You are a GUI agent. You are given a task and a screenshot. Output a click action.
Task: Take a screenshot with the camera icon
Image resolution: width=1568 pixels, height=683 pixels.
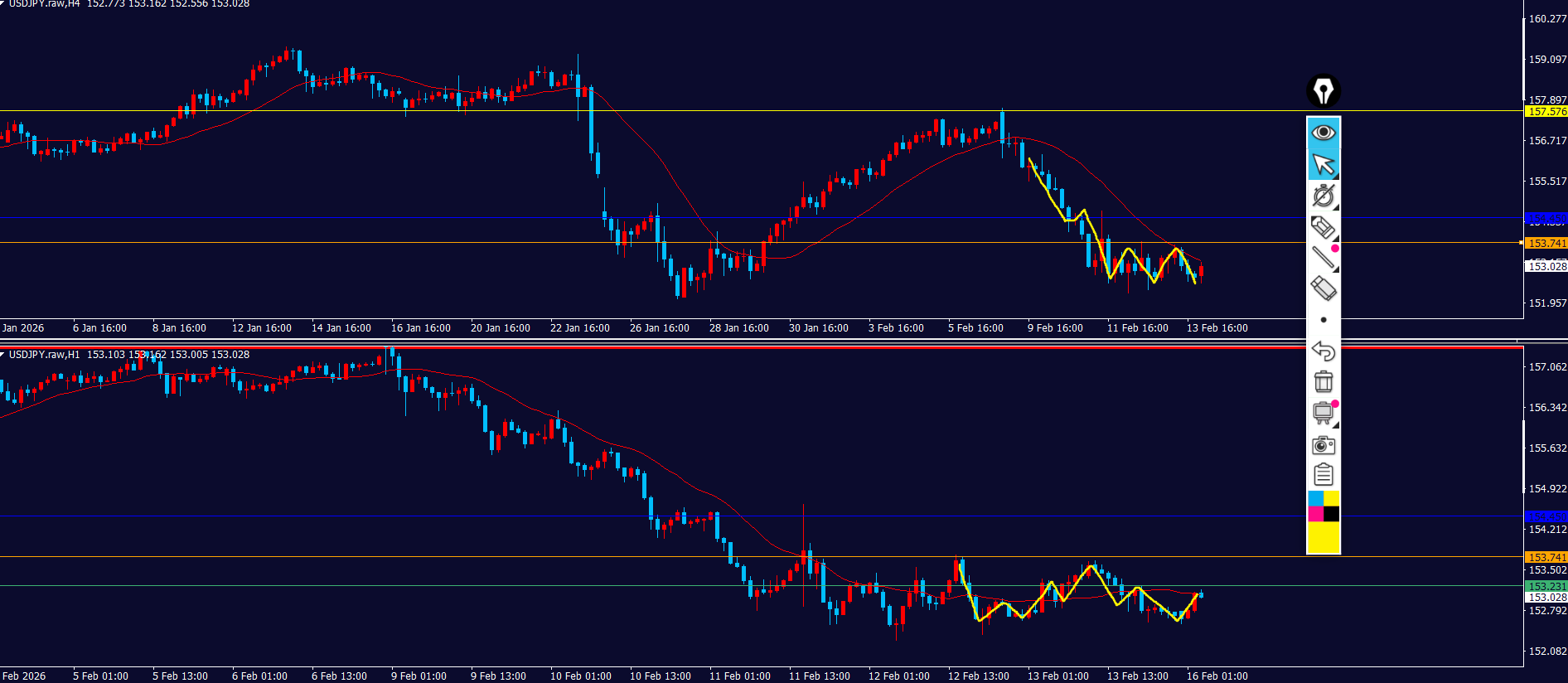click(1324, 445)
